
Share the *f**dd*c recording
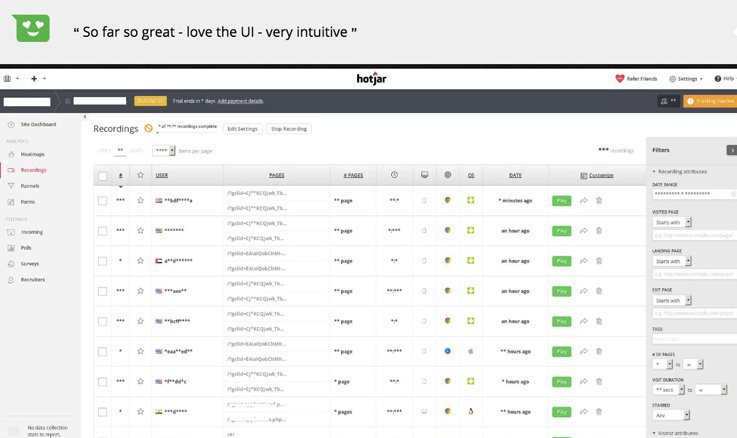[584, 382]
